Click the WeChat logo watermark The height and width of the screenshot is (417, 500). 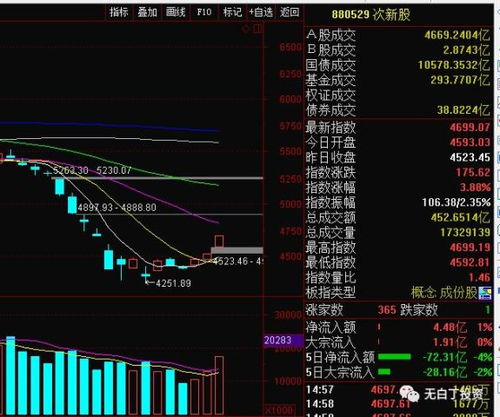click(409, 394)
